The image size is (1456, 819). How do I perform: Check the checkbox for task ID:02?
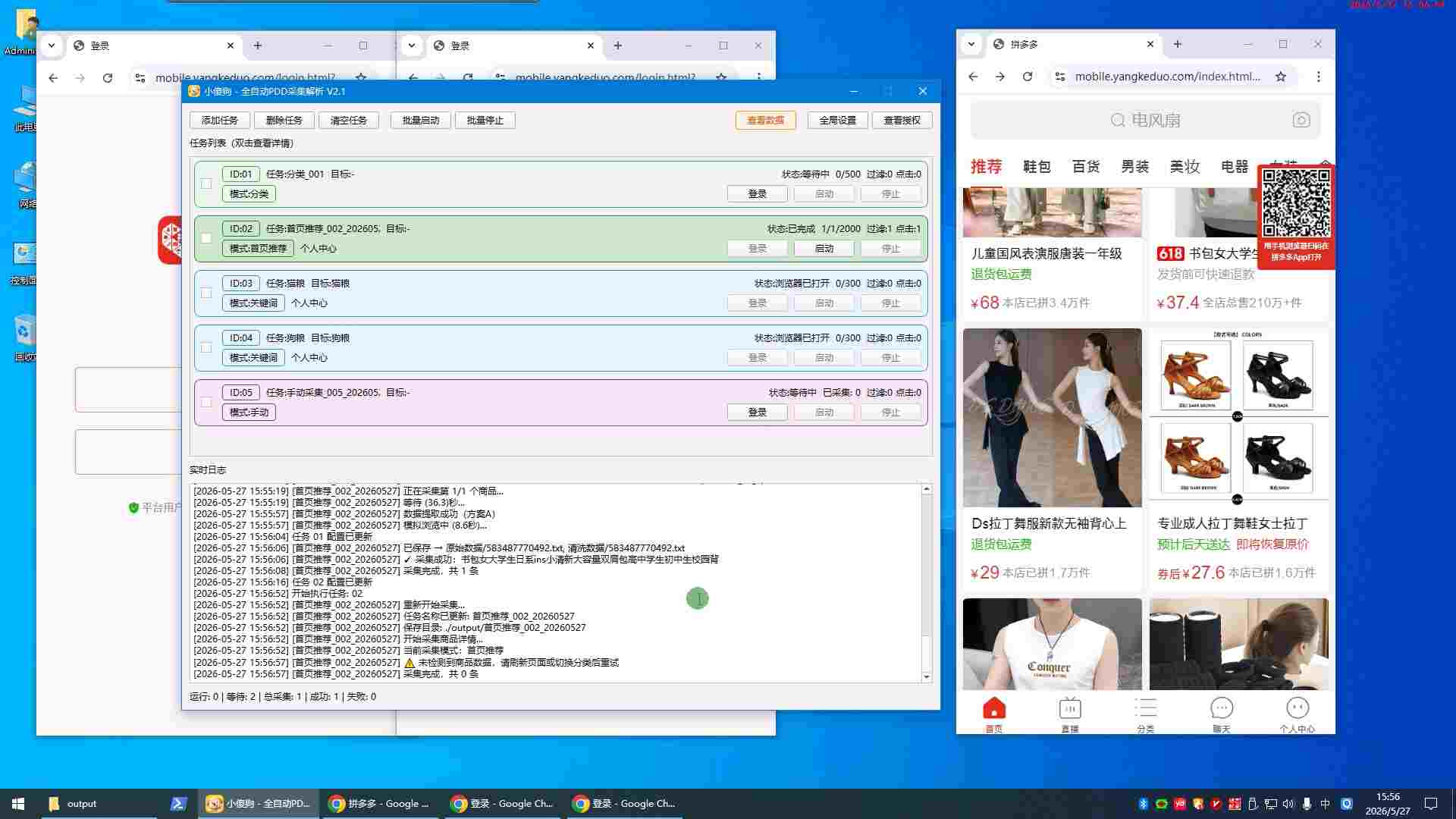pos(206,238)
